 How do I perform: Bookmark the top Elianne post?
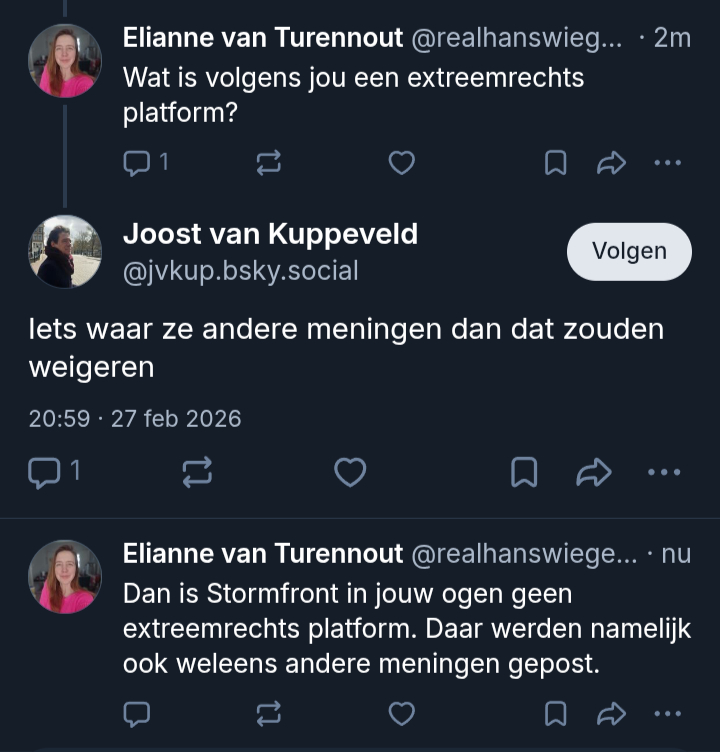tap(555, 163)
